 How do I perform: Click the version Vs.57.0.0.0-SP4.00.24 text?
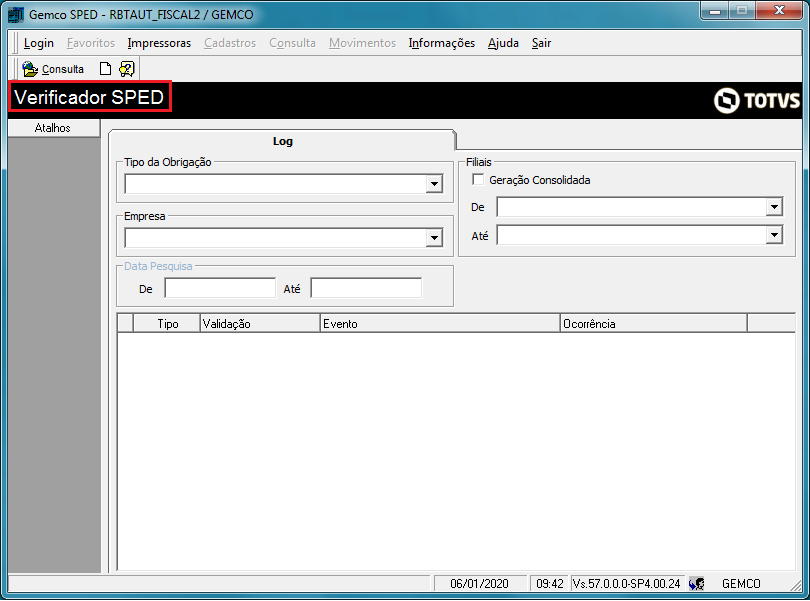coord(627,584)
